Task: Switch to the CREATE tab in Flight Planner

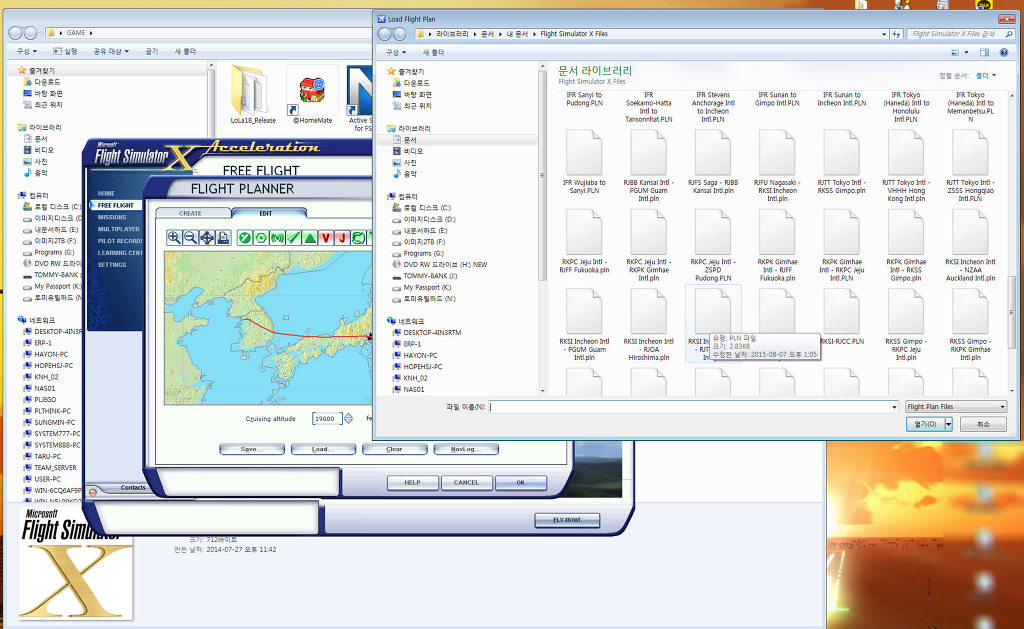Action: point(190,213)
